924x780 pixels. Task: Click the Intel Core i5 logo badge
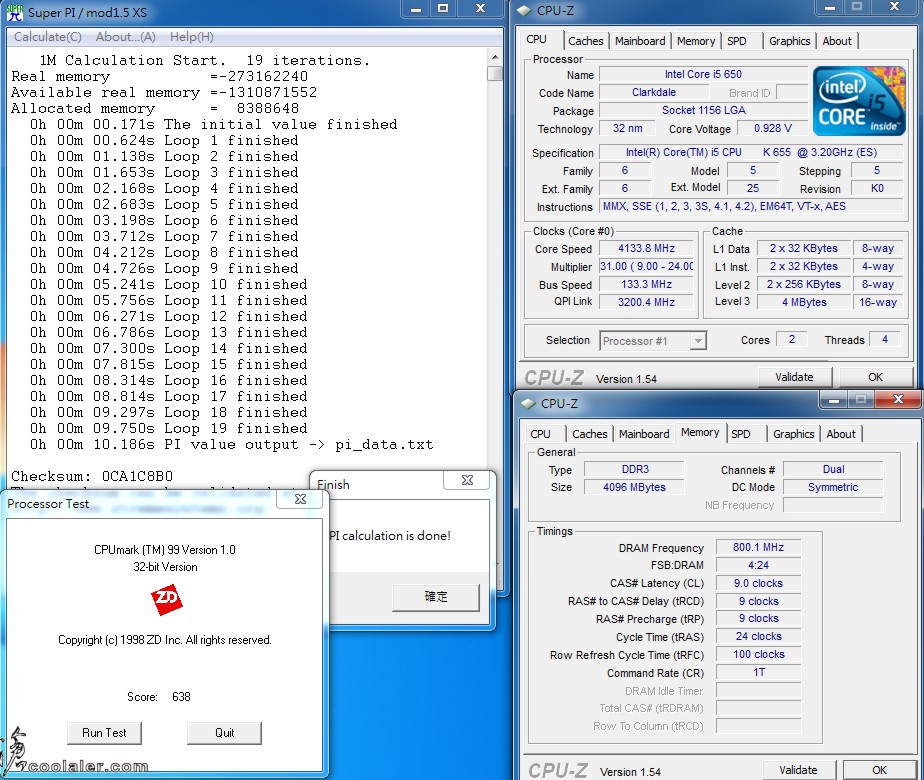tap(859, 101)
